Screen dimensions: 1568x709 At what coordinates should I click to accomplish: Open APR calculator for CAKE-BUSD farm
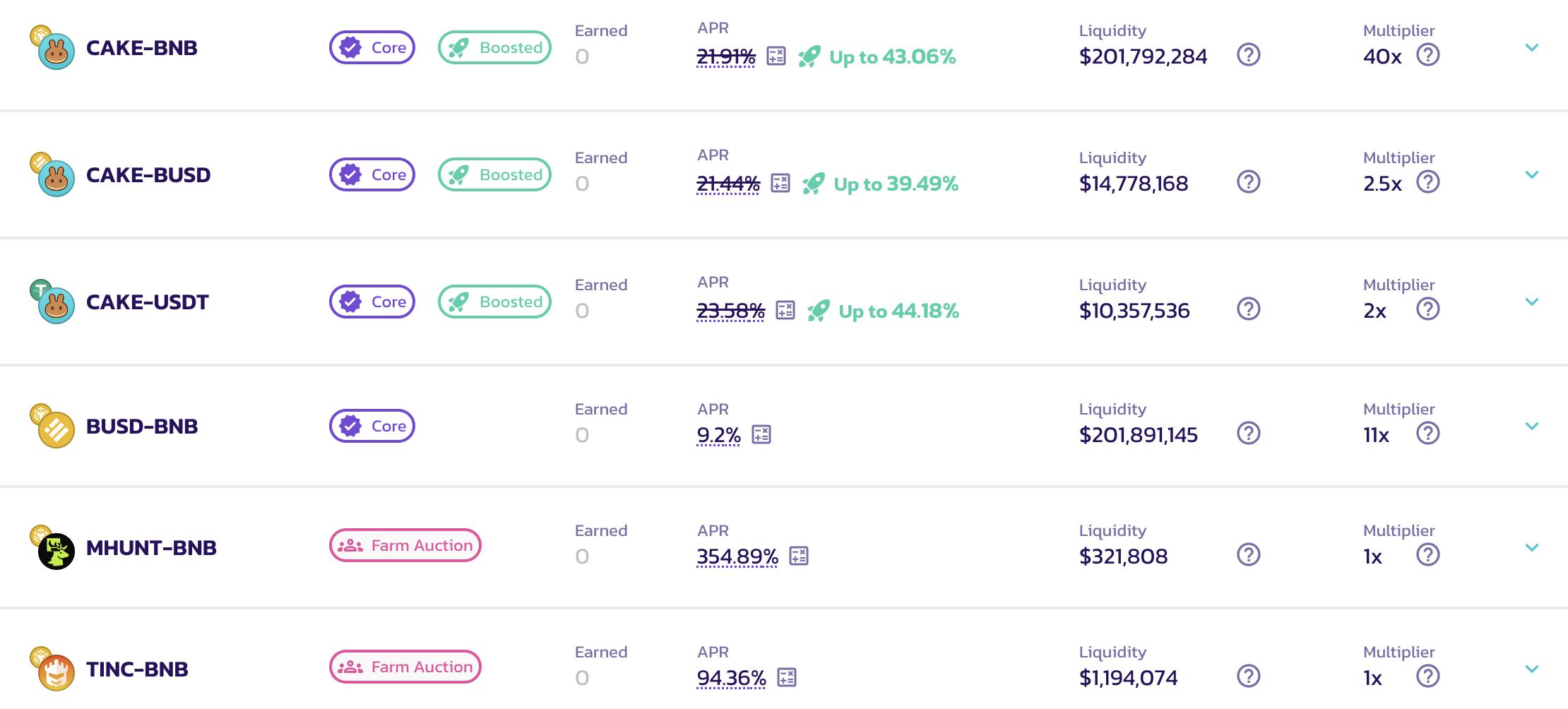[780, 183]
